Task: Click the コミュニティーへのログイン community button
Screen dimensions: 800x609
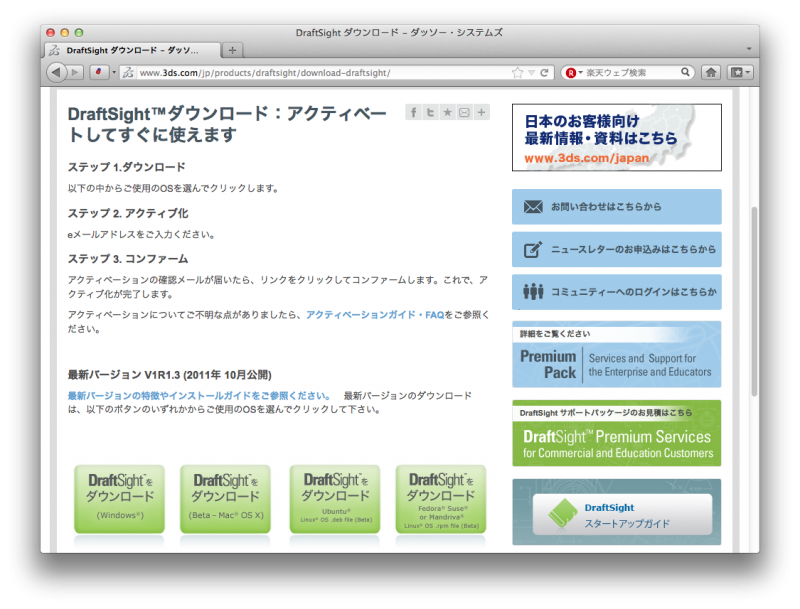Action: coord(617,292)
